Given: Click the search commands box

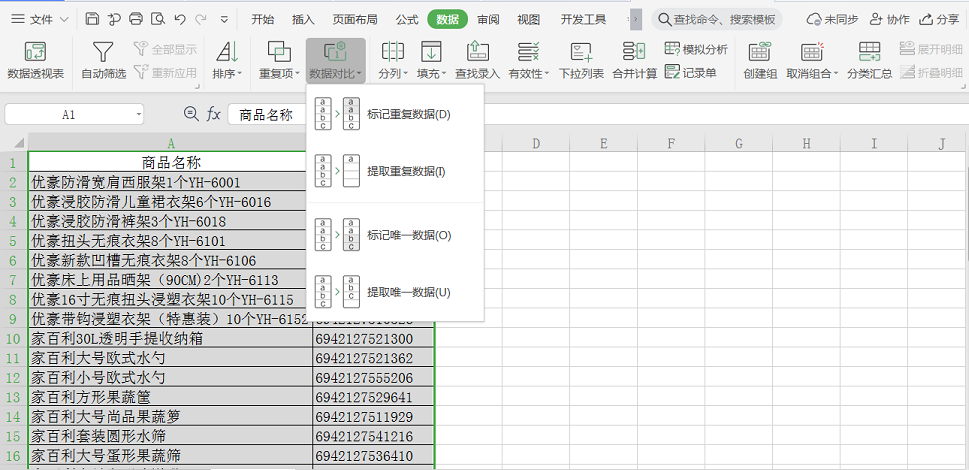Looking at the screenshot, I should tap(717, 19).
